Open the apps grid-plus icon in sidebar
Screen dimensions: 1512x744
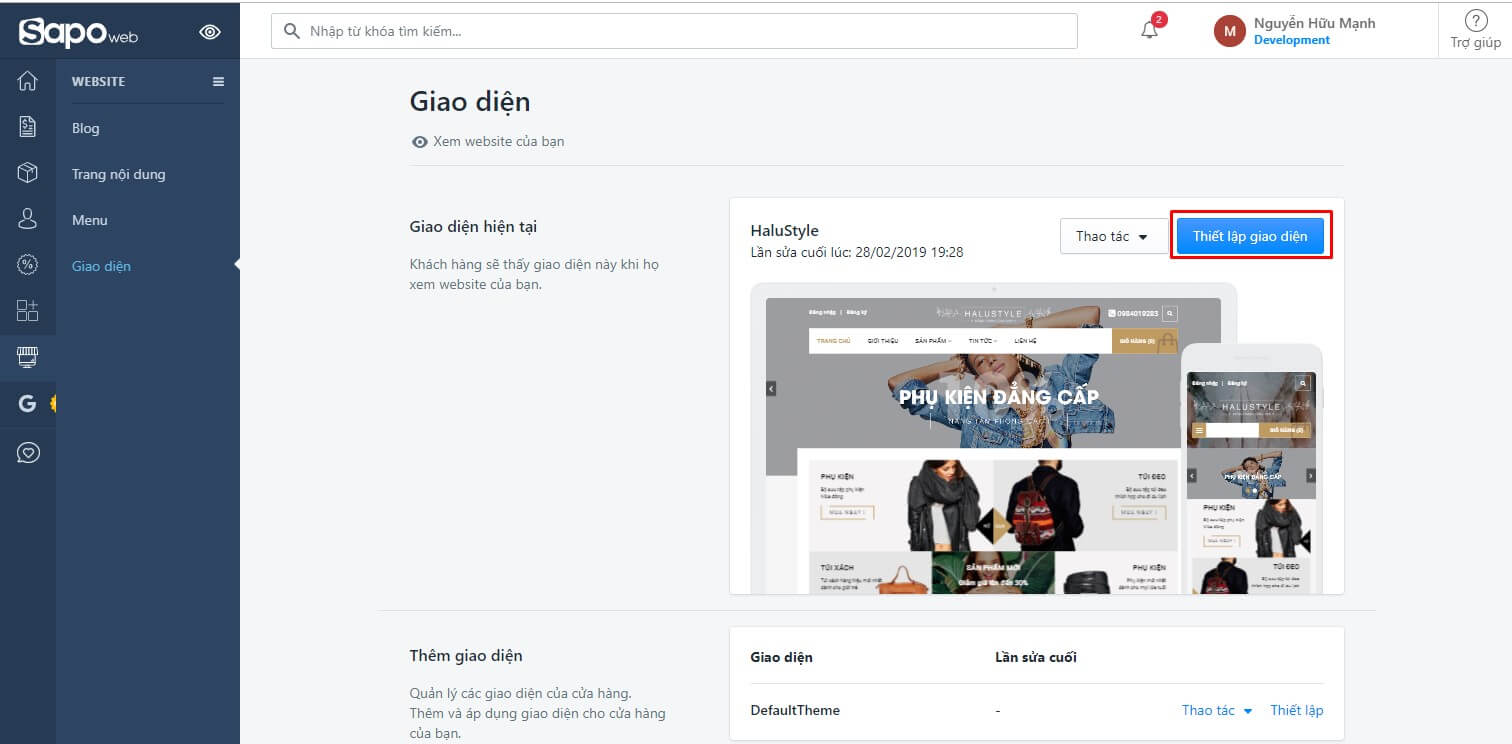click(x=28, y=310)
